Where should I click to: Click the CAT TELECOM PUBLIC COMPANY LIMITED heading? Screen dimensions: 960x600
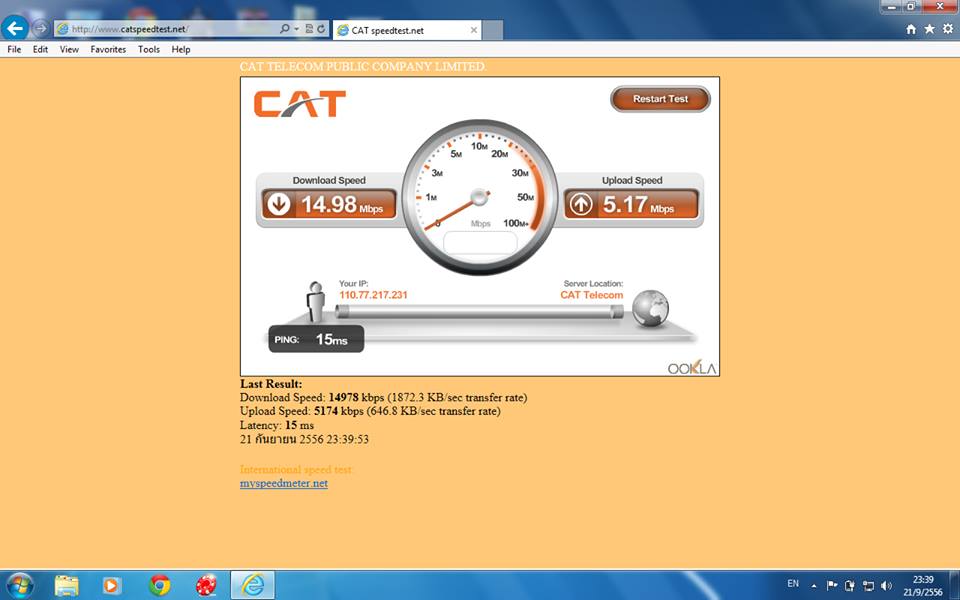point(363,67)
